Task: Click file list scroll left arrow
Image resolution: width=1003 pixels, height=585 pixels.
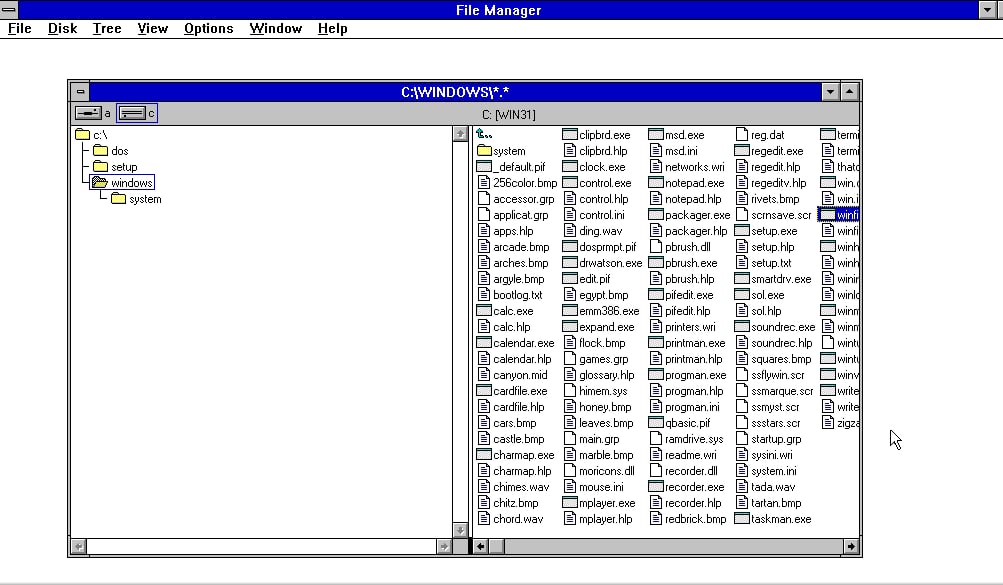Action: (480, 546)
